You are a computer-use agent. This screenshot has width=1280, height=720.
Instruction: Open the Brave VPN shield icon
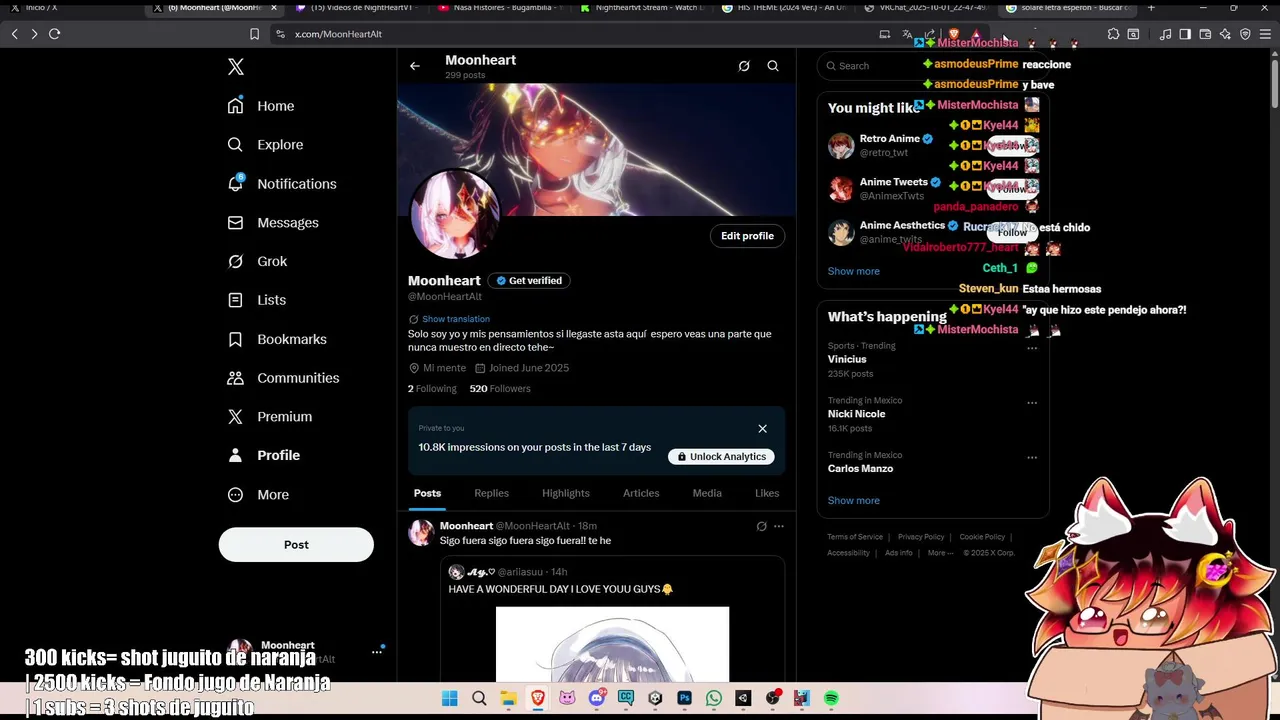click(x=1245, y=34)
